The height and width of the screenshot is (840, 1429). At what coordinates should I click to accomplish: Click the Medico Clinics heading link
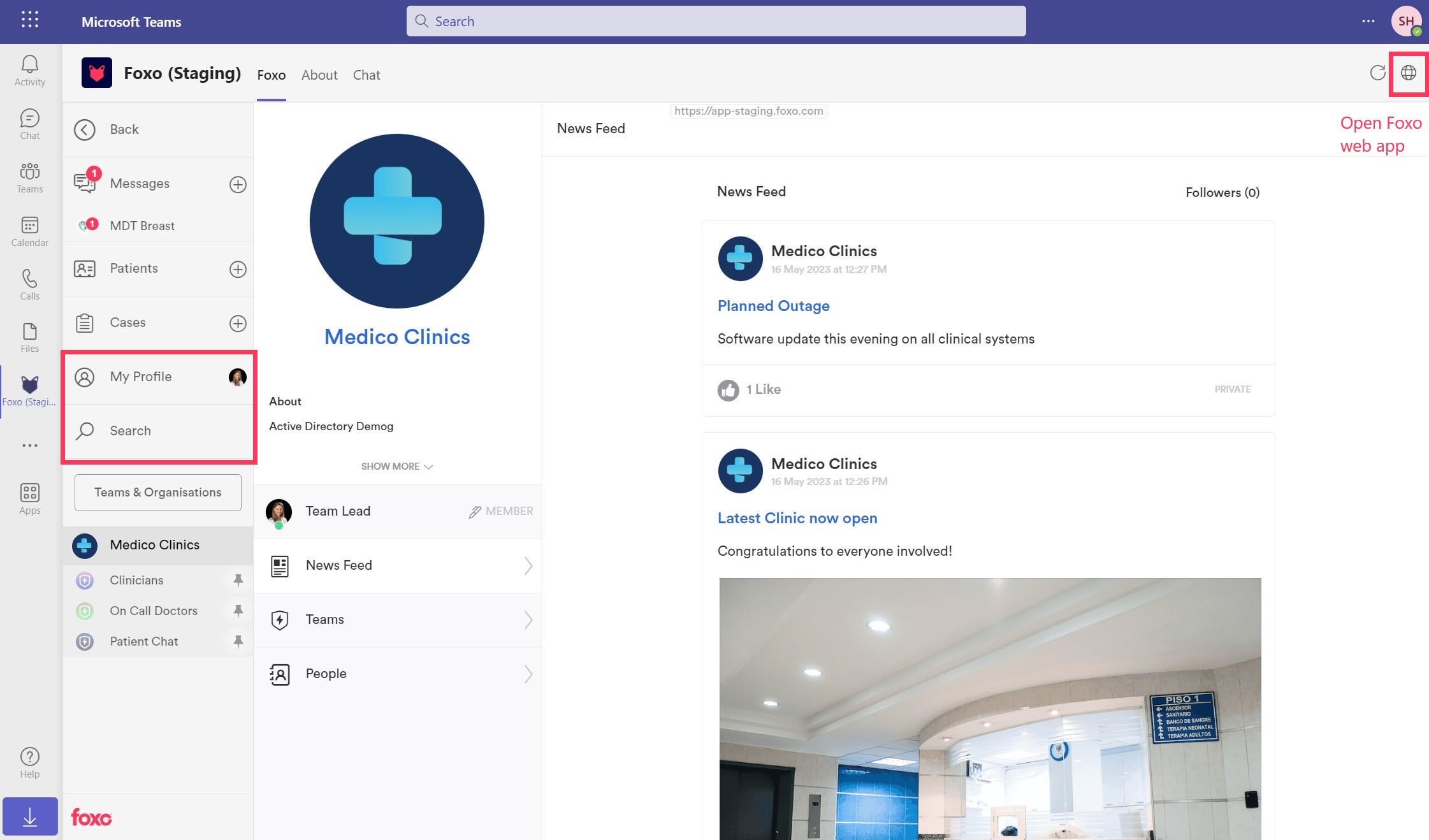tap(397, 337)
